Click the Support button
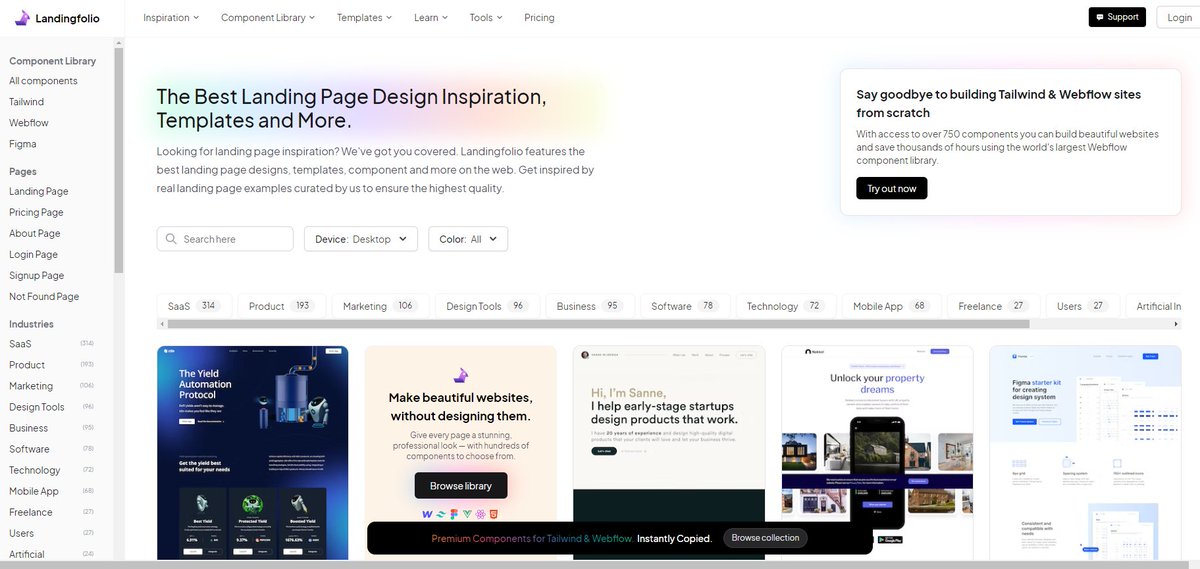The height and width of the screenshot is (569, 1200). [1117, 17]
